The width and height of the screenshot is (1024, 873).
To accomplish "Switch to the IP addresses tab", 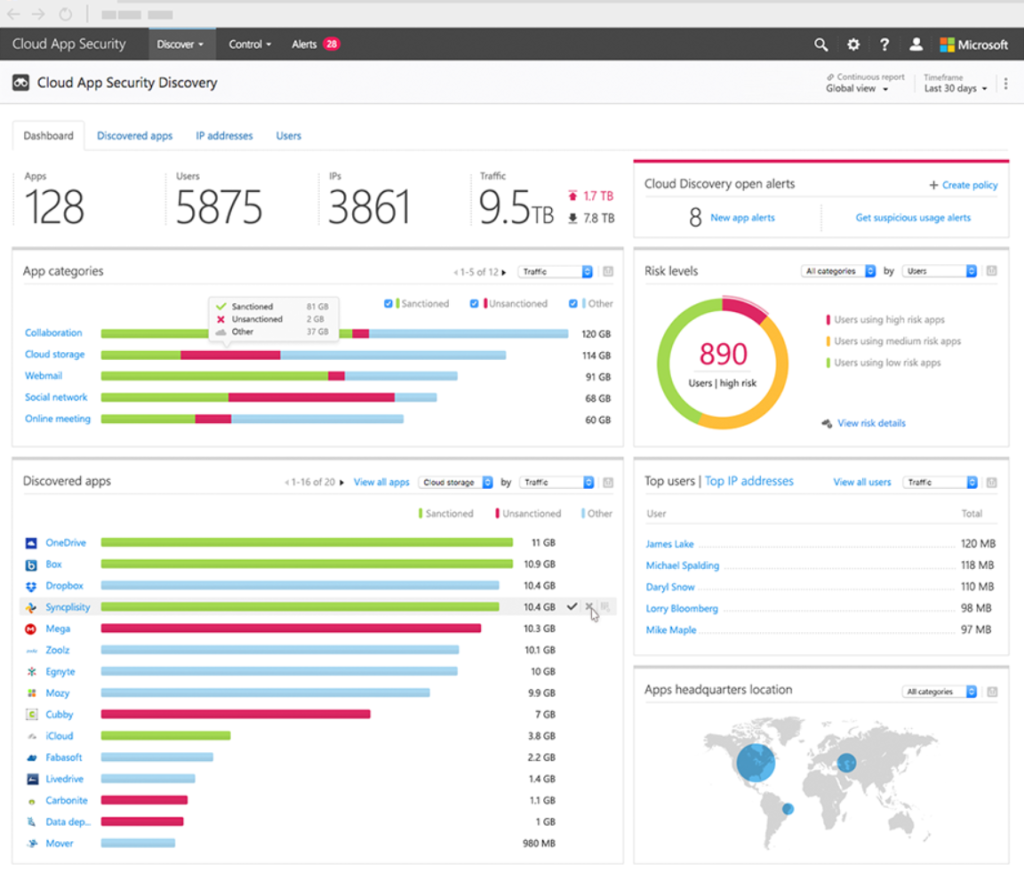I will 224,136.
